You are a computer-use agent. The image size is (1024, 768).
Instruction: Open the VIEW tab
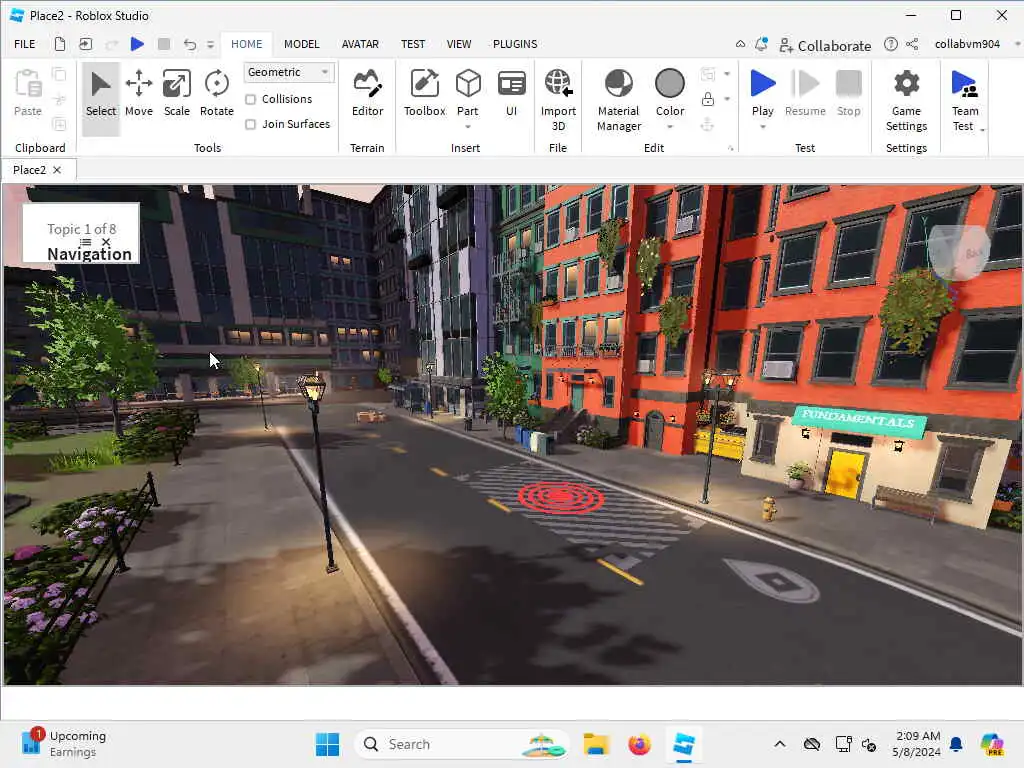[x=458, y=44]
